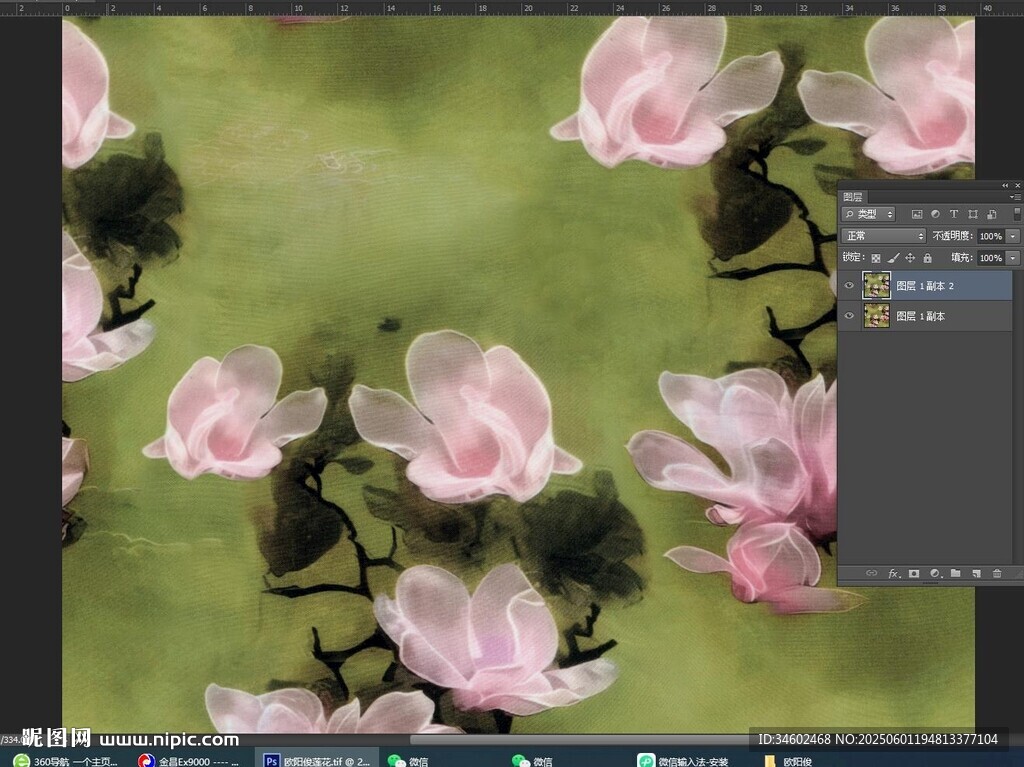
Task: Open the 类型 filter type dropdown
Action: pos(869,214)
